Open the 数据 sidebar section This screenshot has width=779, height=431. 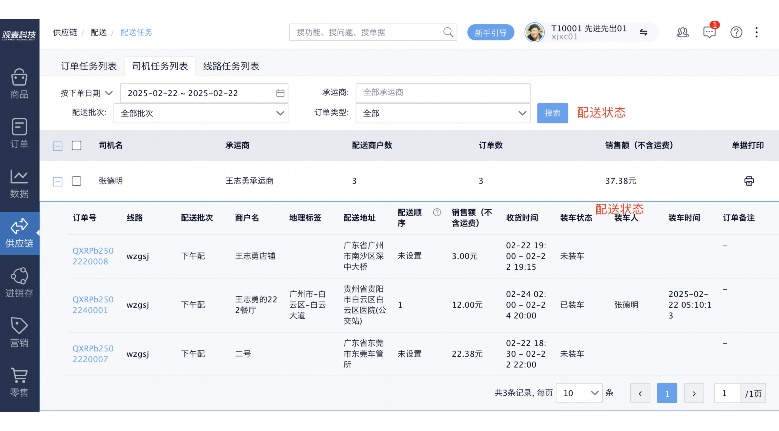tap(19, 183)
